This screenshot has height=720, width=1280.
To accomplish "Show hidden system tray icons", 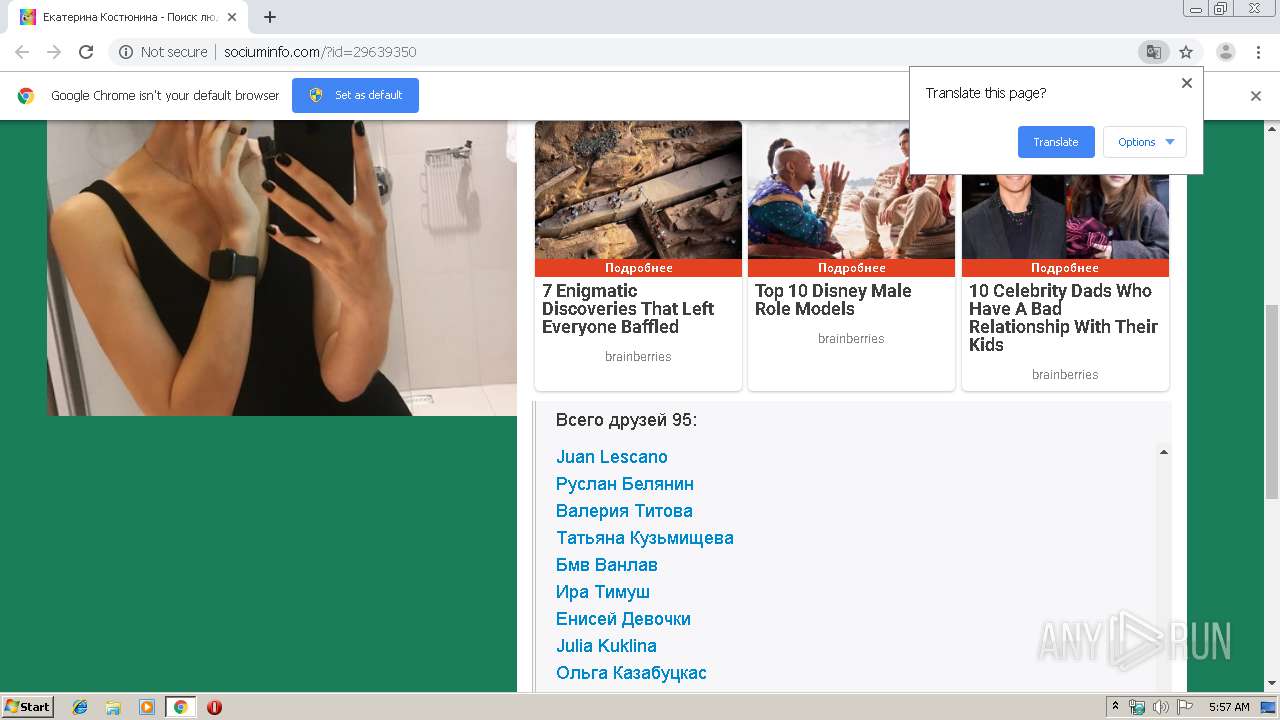I will 1116,707.
